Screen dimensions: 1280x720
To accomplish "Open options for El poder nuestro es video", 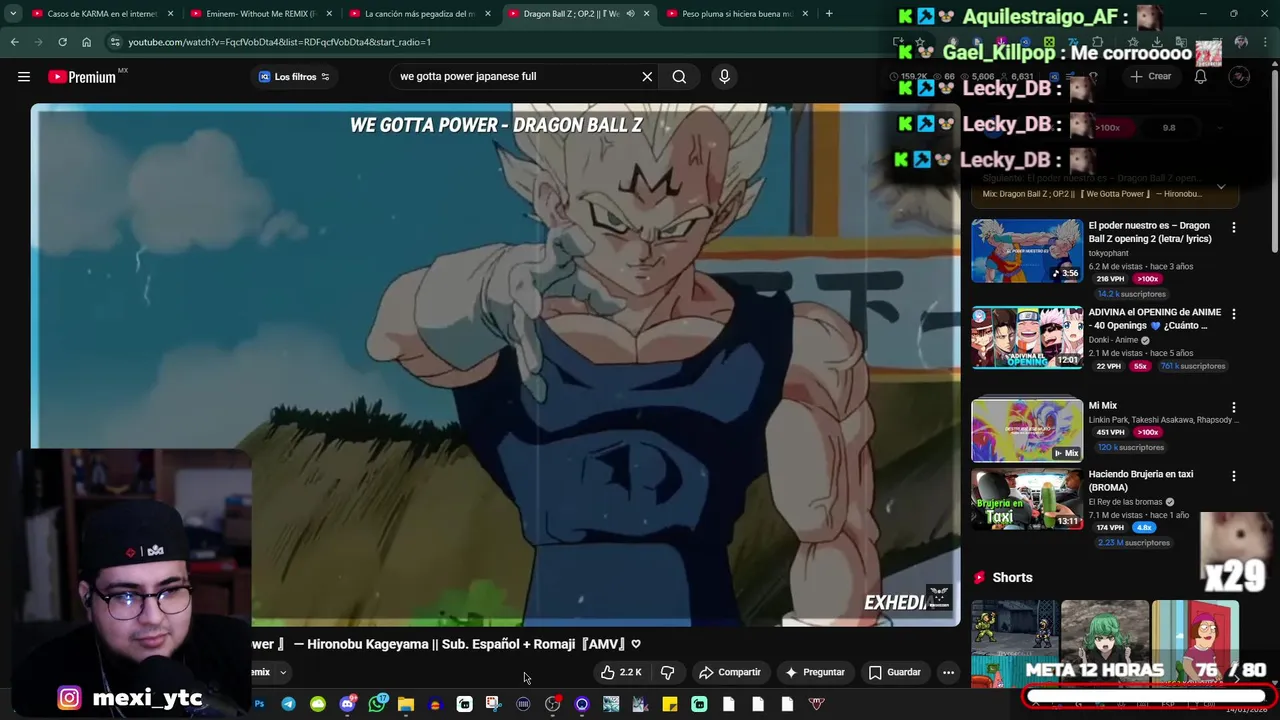I will coord(1234,228).
